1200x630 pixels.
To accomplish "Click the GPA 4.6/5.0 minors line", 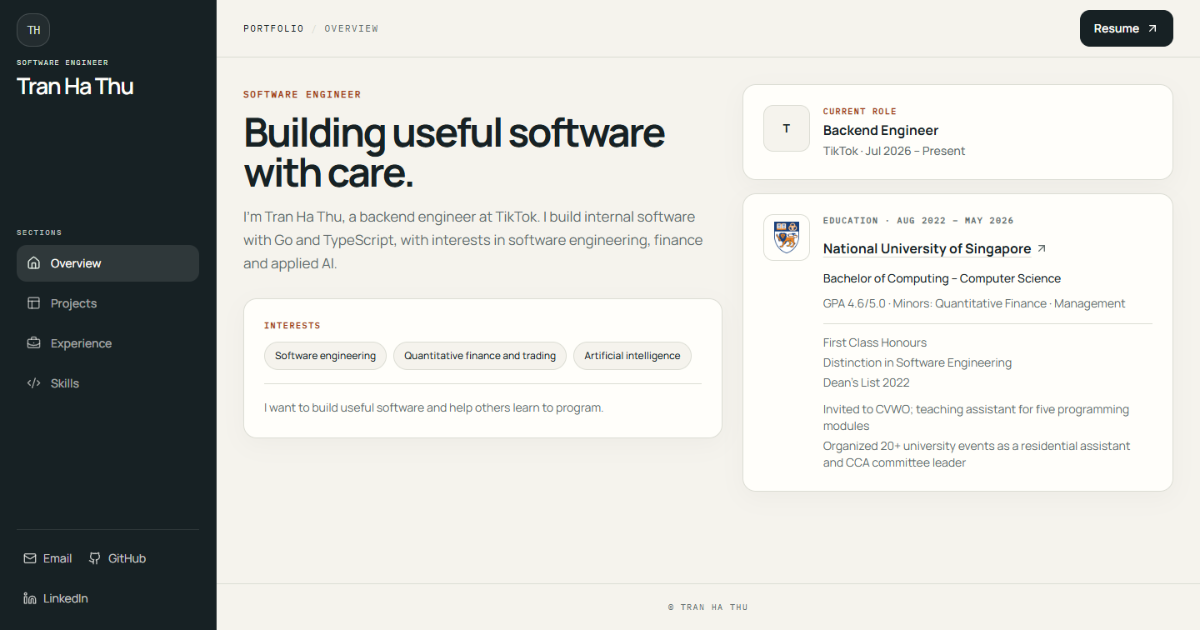I will (974, 303).
